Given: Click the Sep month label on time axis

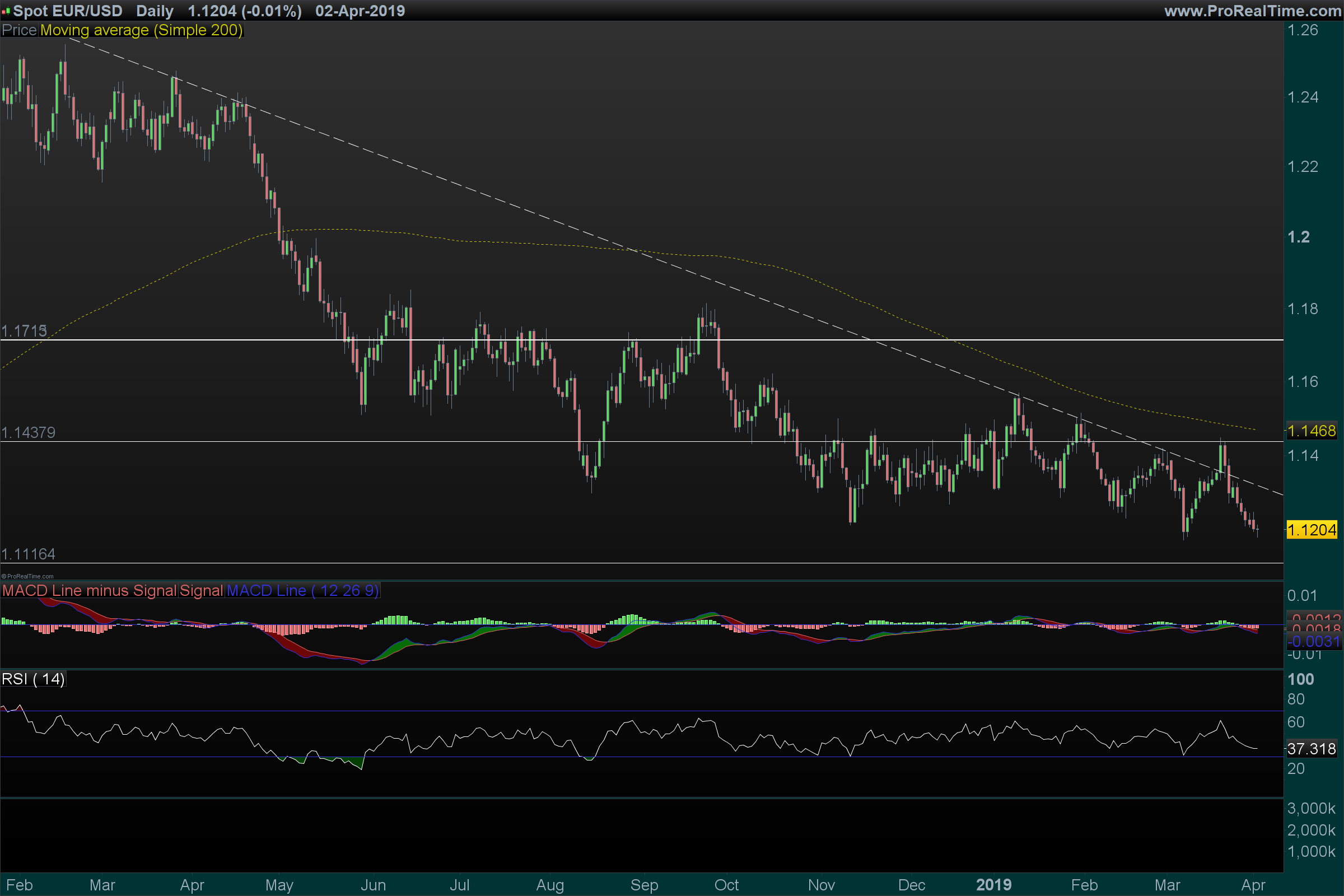Looking at the screenshot, I should 644,885.
